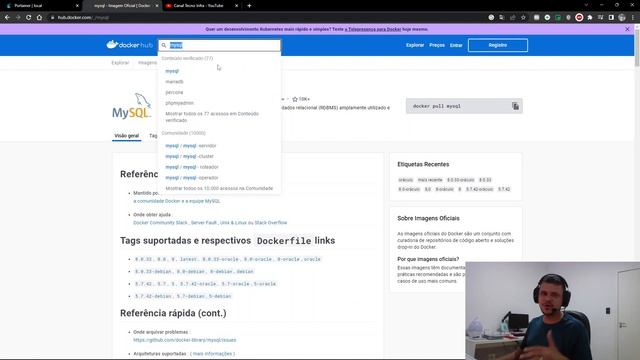The width and height of the screenshot is (640, 360).
Task: Close the Canal Tecno Infra YouTube tab
Action: [236, 6]
